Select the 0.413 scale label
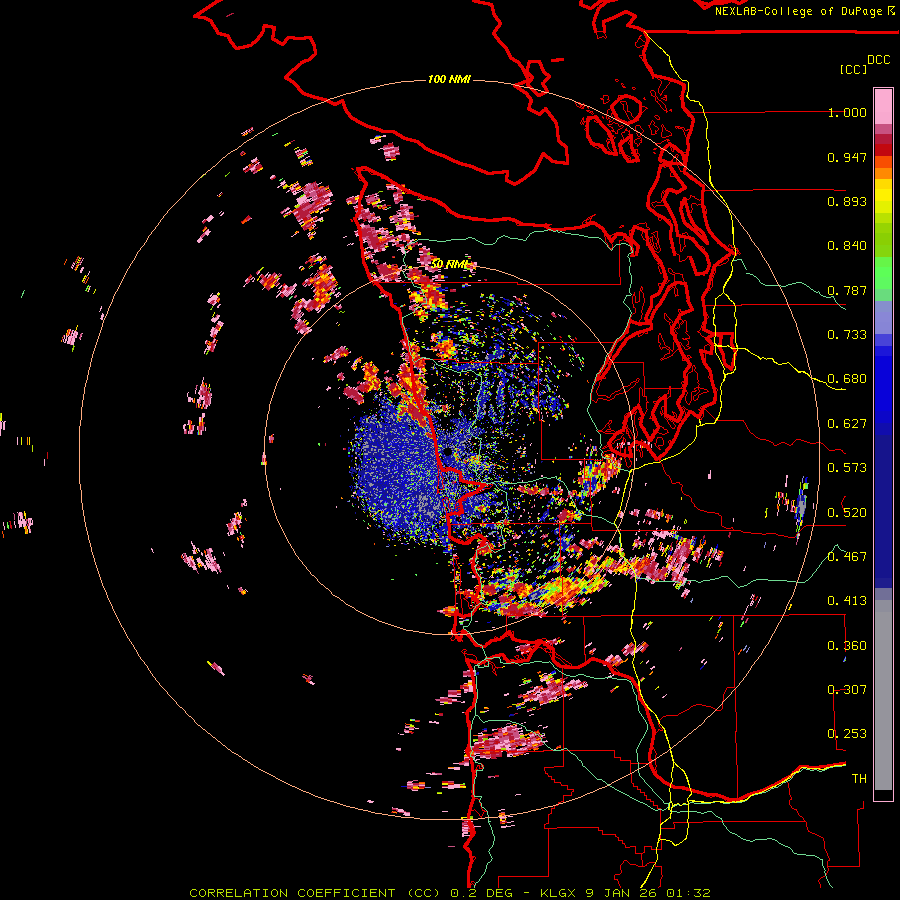The height and width of the screenshot is (900, 900). [x=847, y=601]
